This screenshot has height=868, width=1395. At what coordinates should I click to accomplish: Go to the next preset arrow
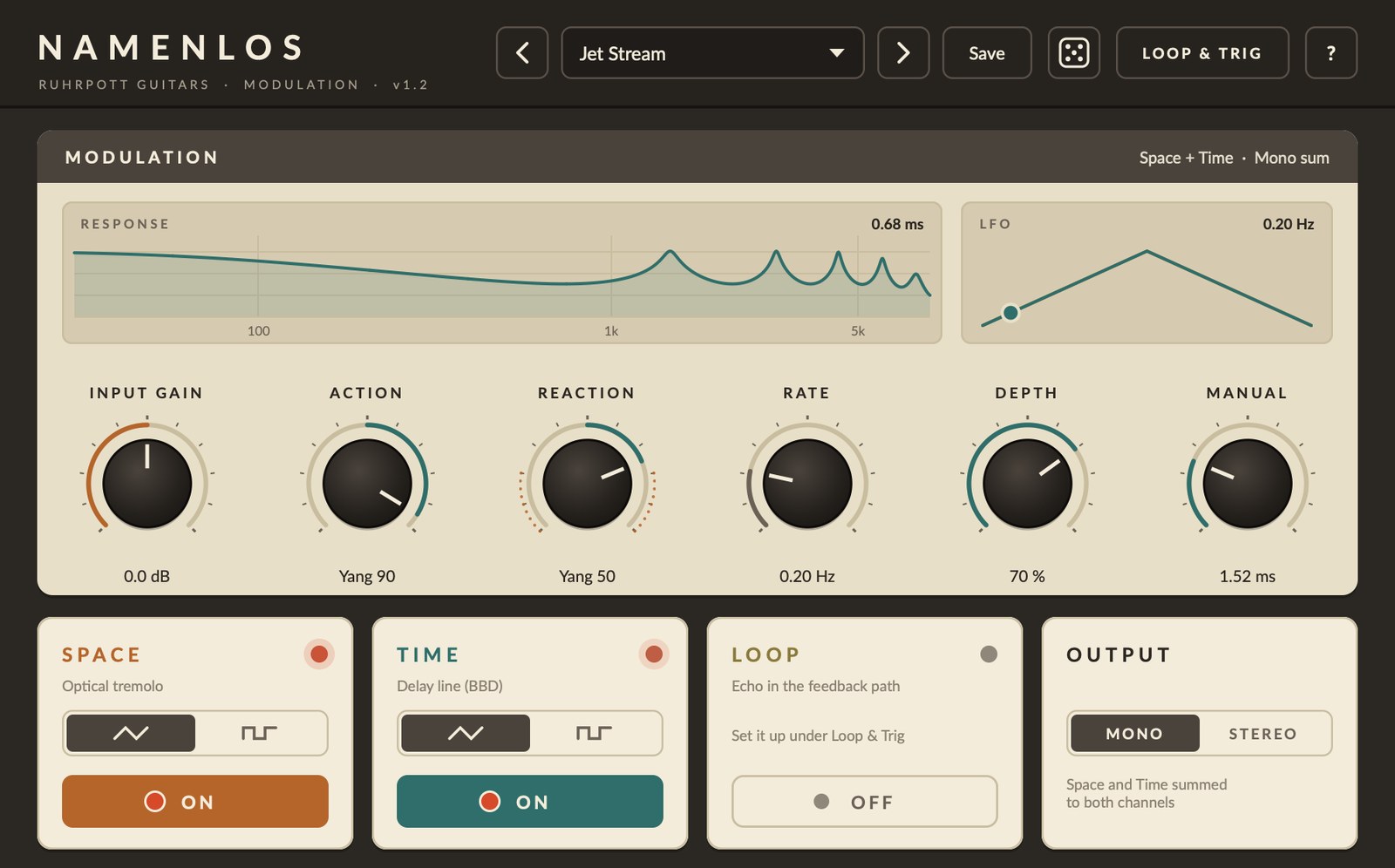click(903, 53)
